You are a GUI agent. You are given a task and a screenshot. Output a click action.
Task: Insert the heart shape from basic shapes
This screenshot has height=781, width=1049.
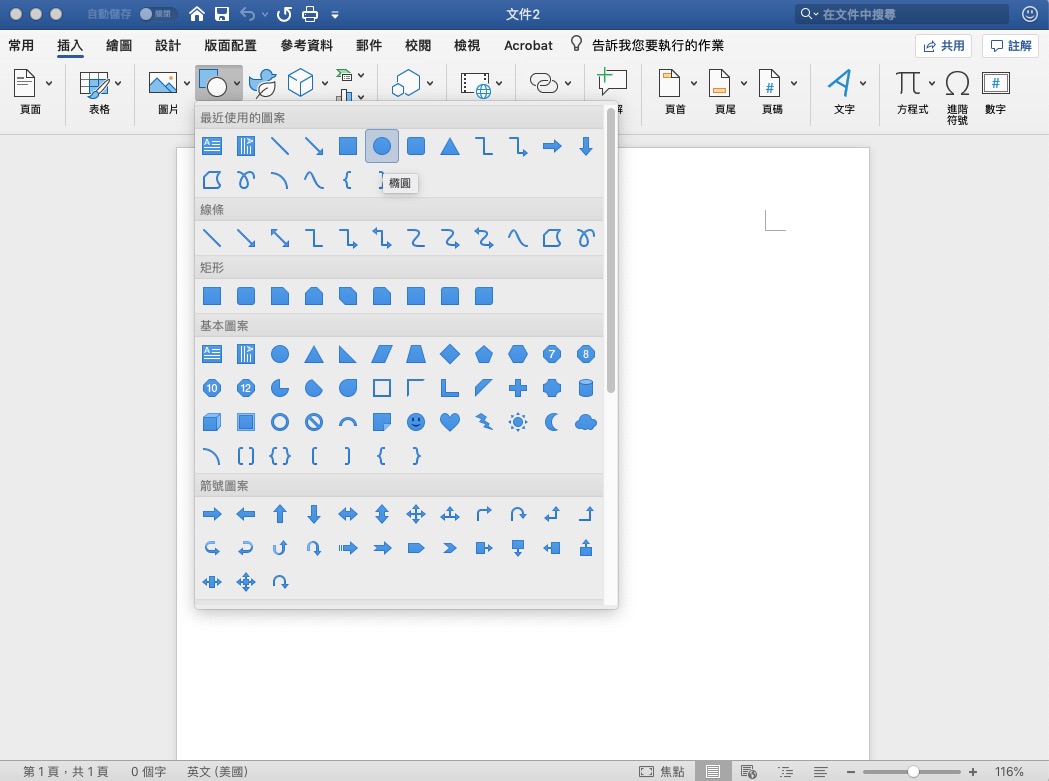(450, 422)
